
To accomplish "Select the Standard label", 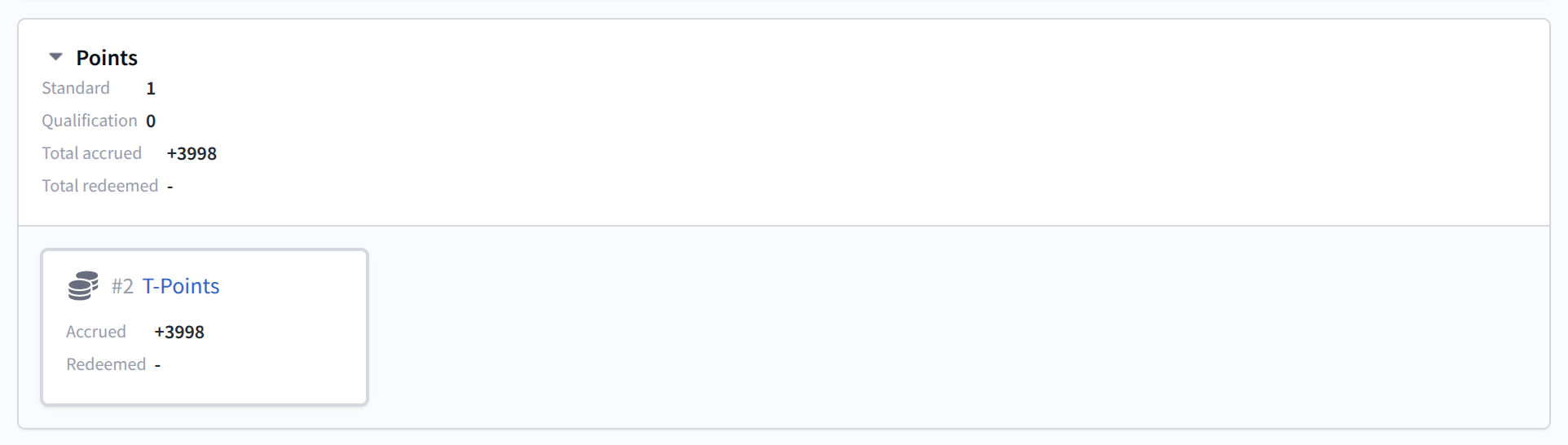I will pos(76,88).
